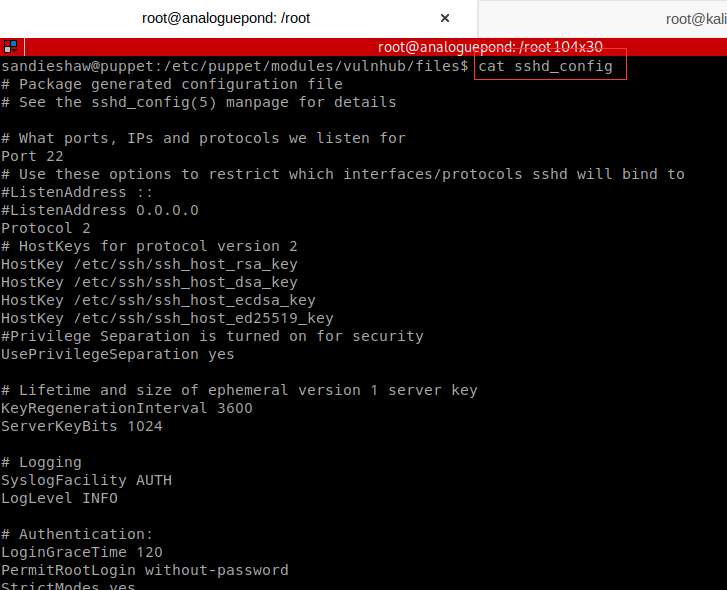Click the ssh_host_rsa_key HostKey line

pos(149,264)
